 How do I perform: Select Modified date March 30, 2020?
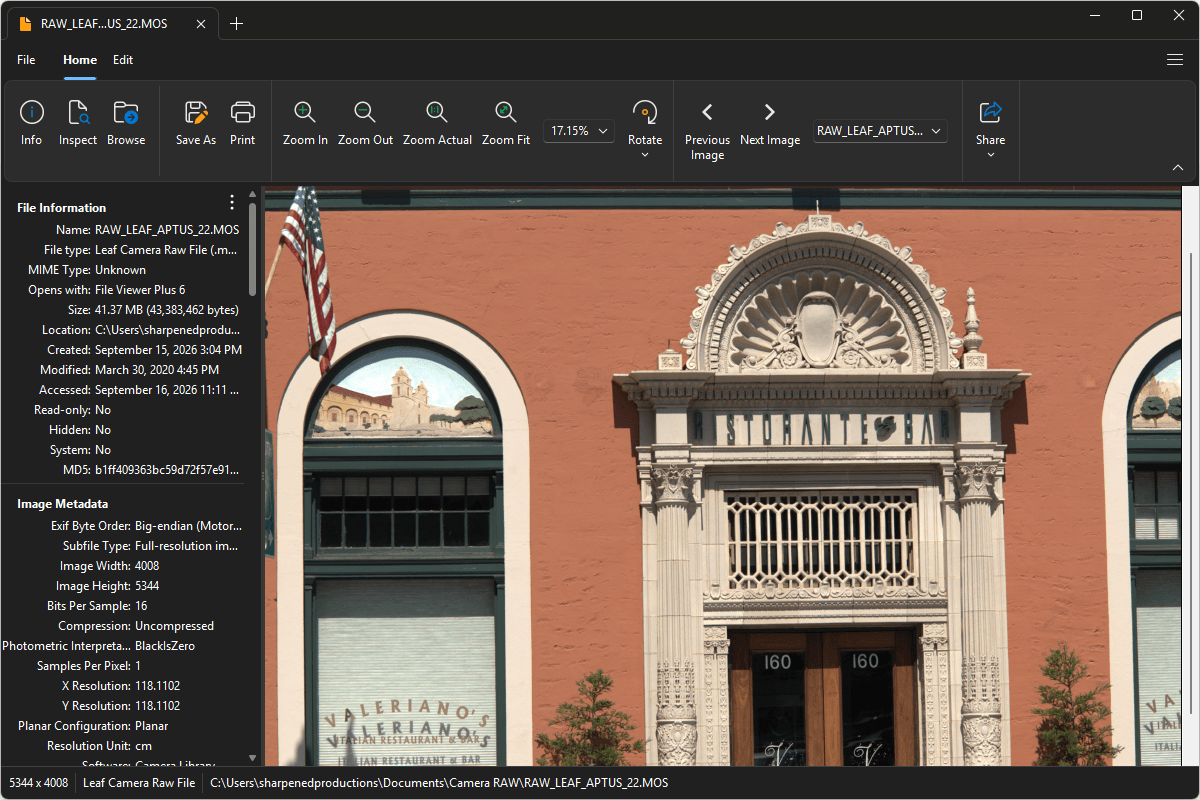coord(157,370)
